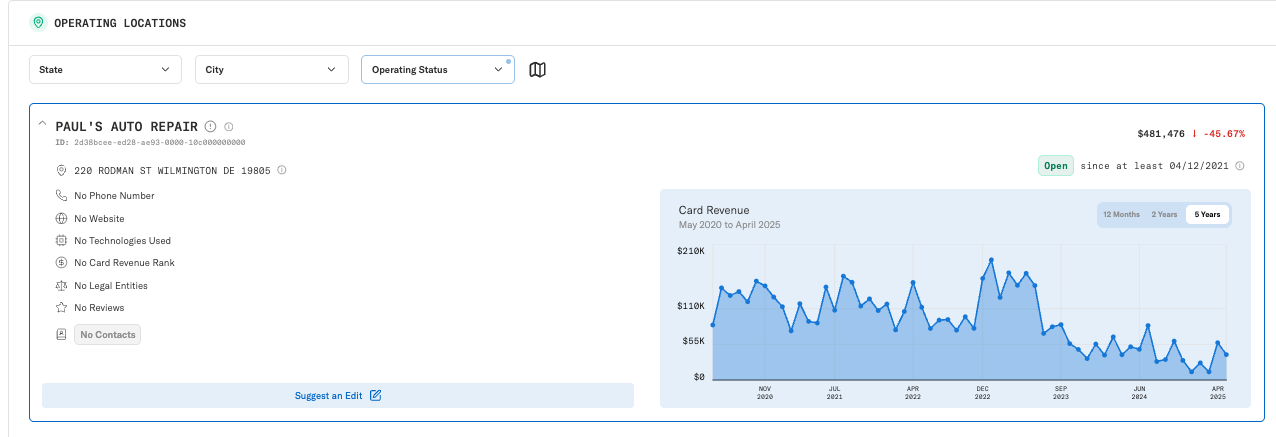Viewport: 1276px width, 437px height.
Task: Click the star reviews icon
Action: 61,308
